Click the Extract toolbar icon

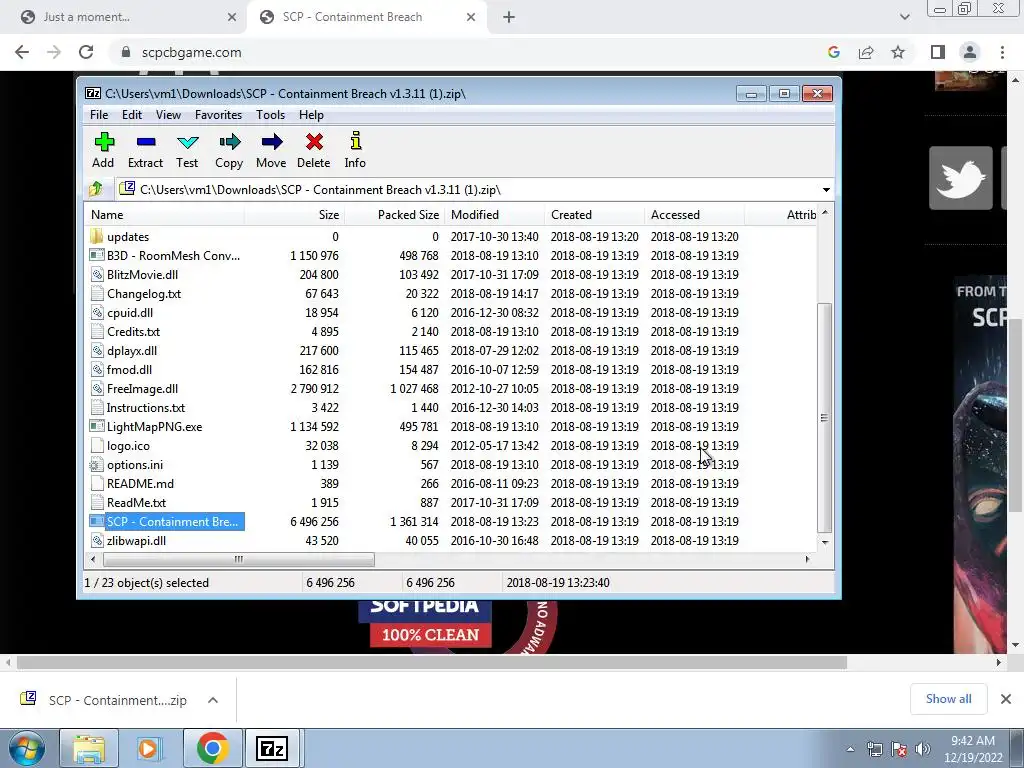(146, 142)
